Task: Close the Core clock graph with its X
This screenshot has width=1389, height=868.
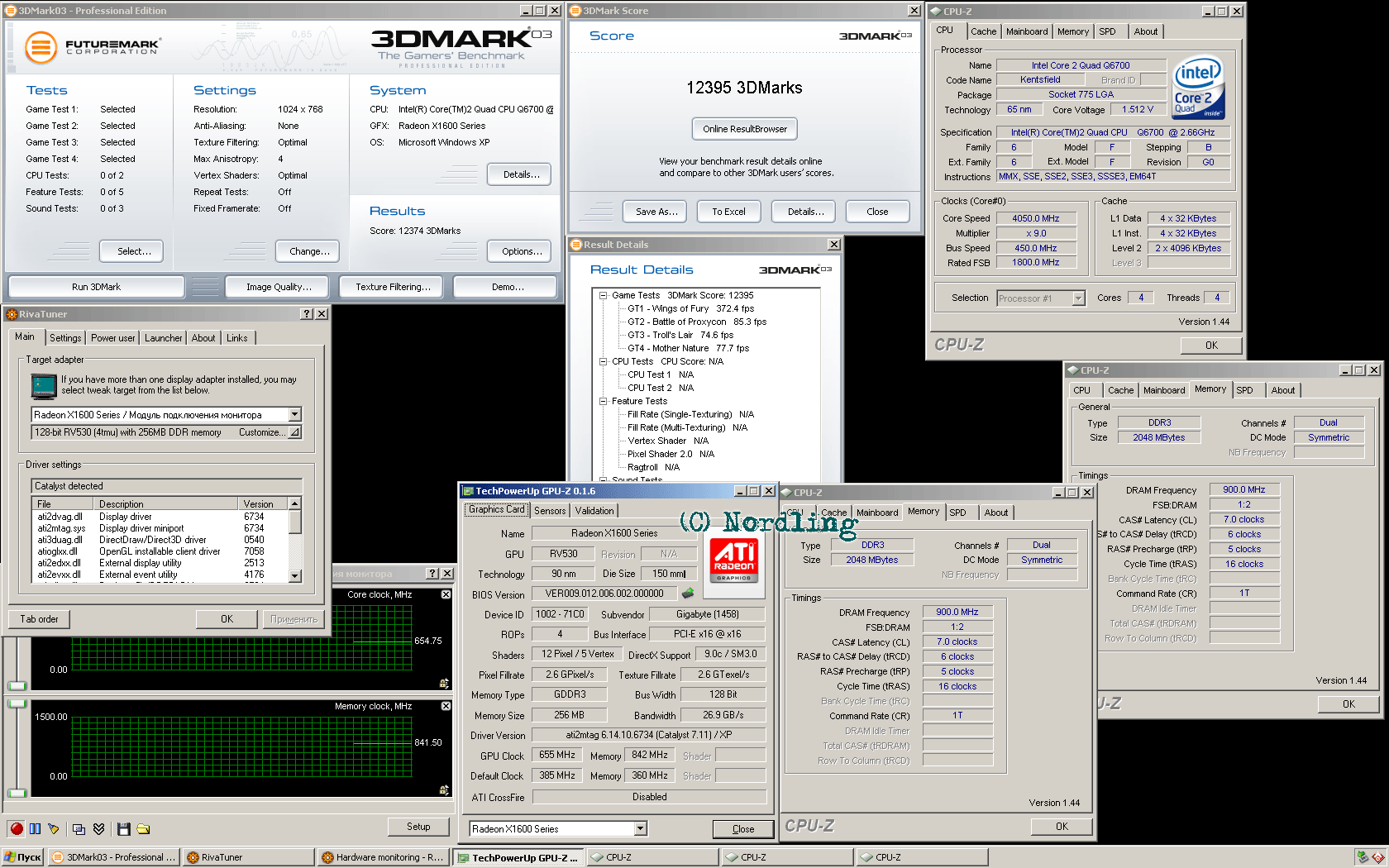Action: 446,594
